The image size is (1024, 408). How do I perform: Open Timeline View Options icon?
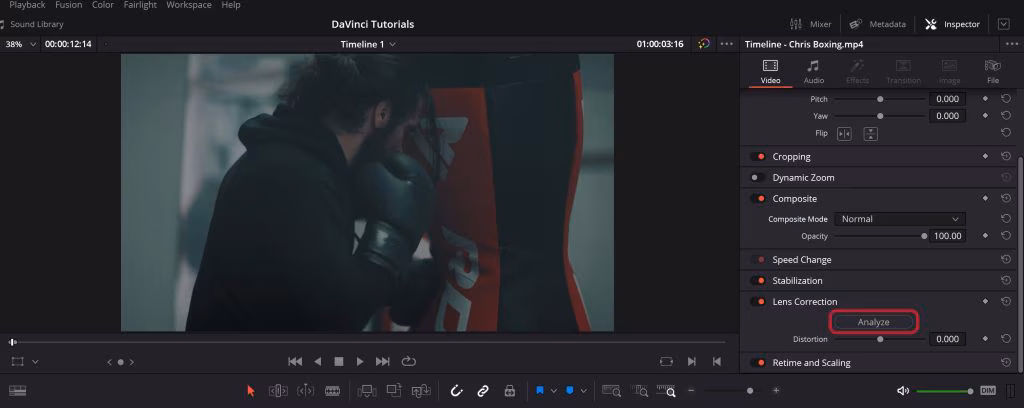(x=17, y=390)
